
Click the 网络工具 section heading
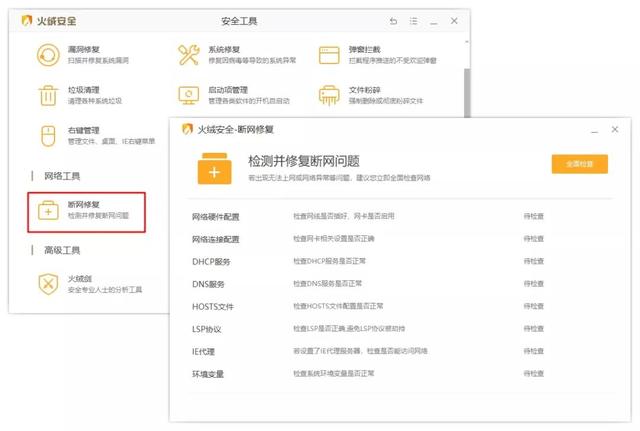click(x=62, y=176)
